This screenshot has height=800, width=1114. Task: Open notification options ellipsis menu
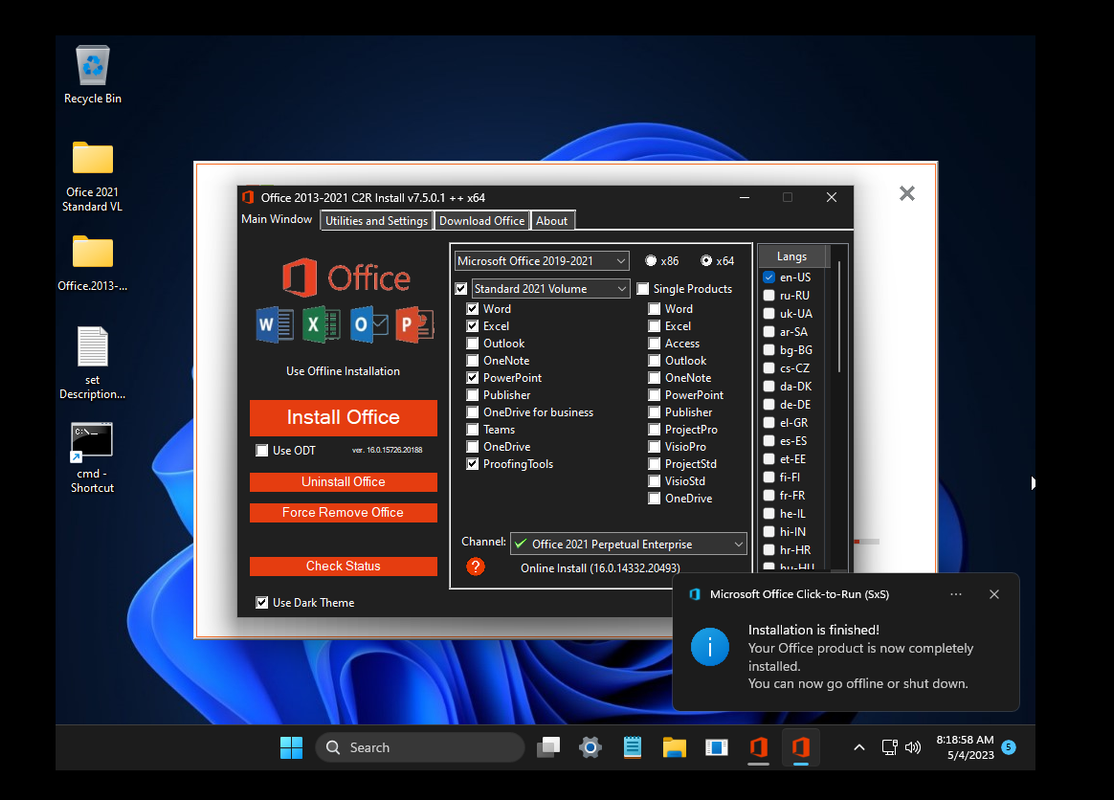956,594
